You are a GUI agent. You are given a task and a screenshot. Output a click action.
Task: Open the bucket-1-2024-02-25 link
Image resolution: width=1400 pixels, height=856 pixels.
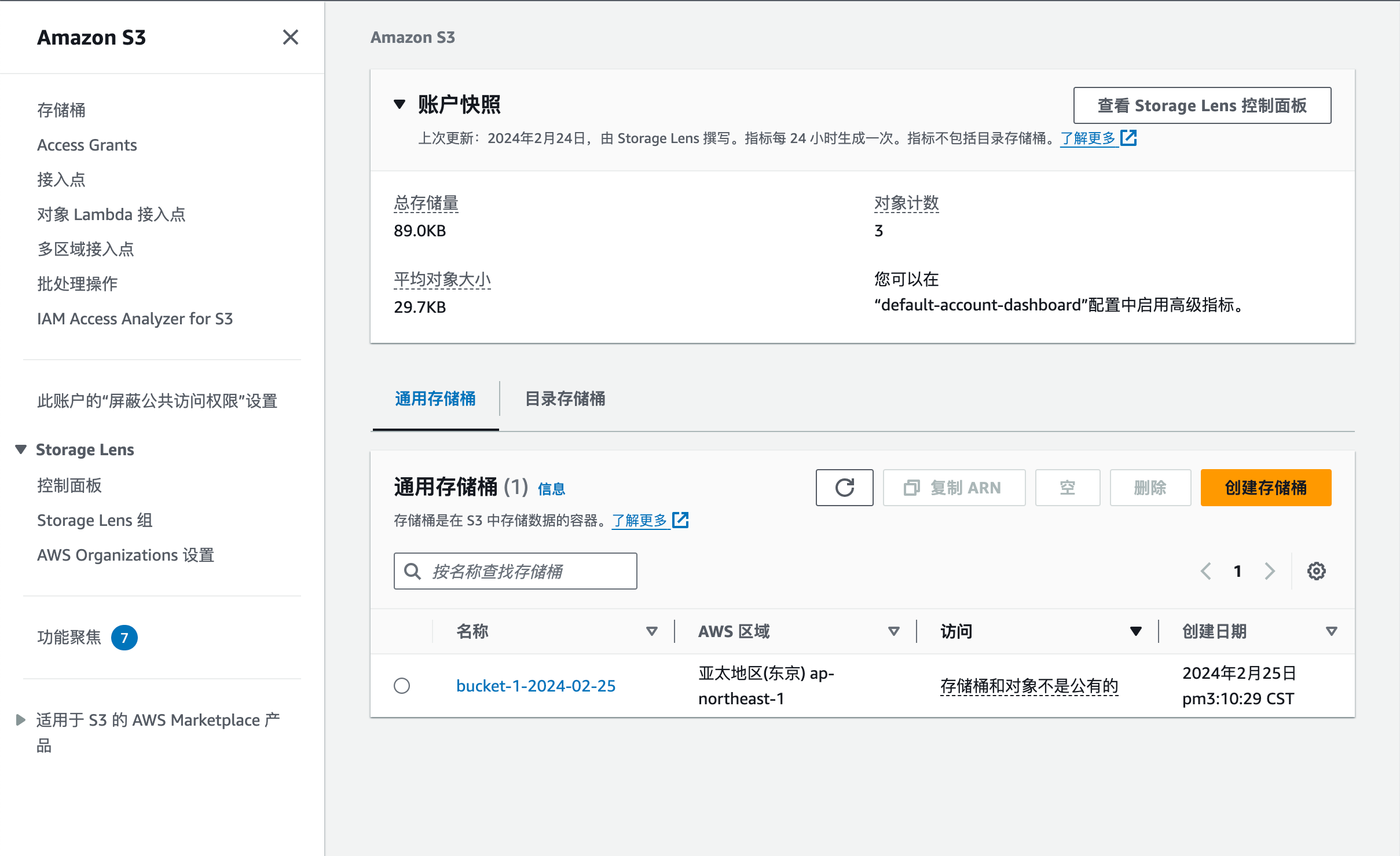click(536, 686)
